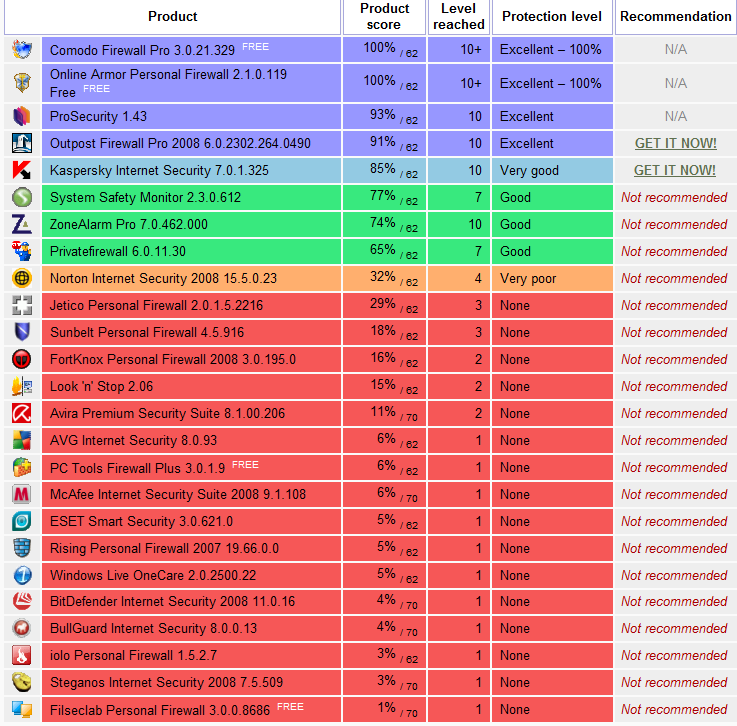Select Windows Live OneCare 2.0.2500.22 name
The height and width of the screenshot is (726, 737).
tap(153, 575)
